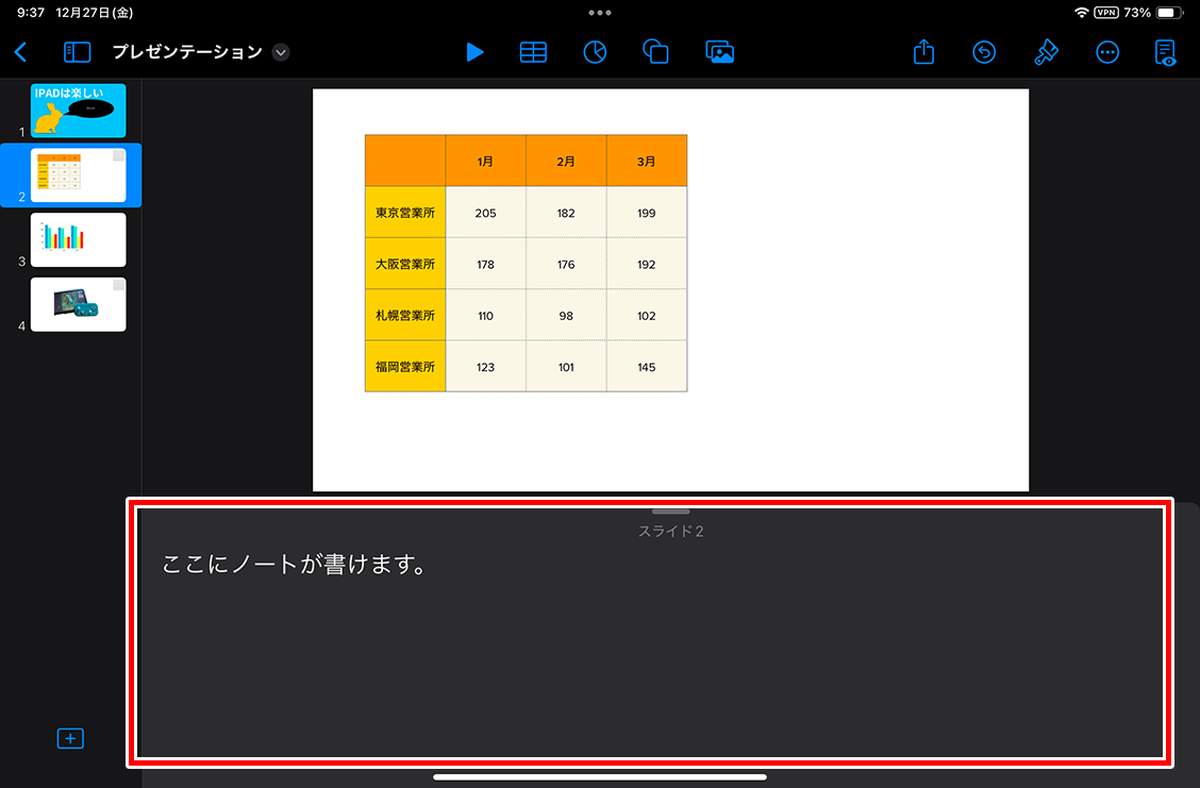1200x788 pixels.
Task: Add a new slide with plus button
Action: coord(70,738)
